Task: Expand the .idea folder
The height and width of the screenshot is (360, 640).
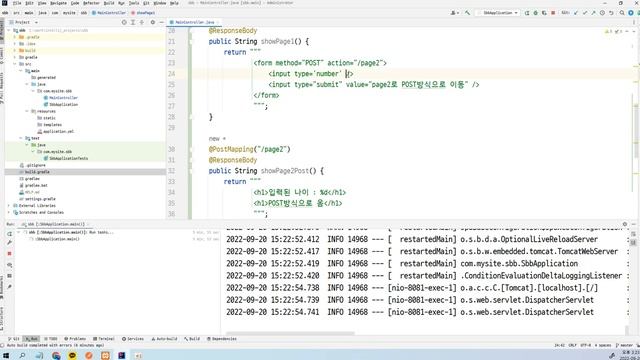Action: [15, 44]
